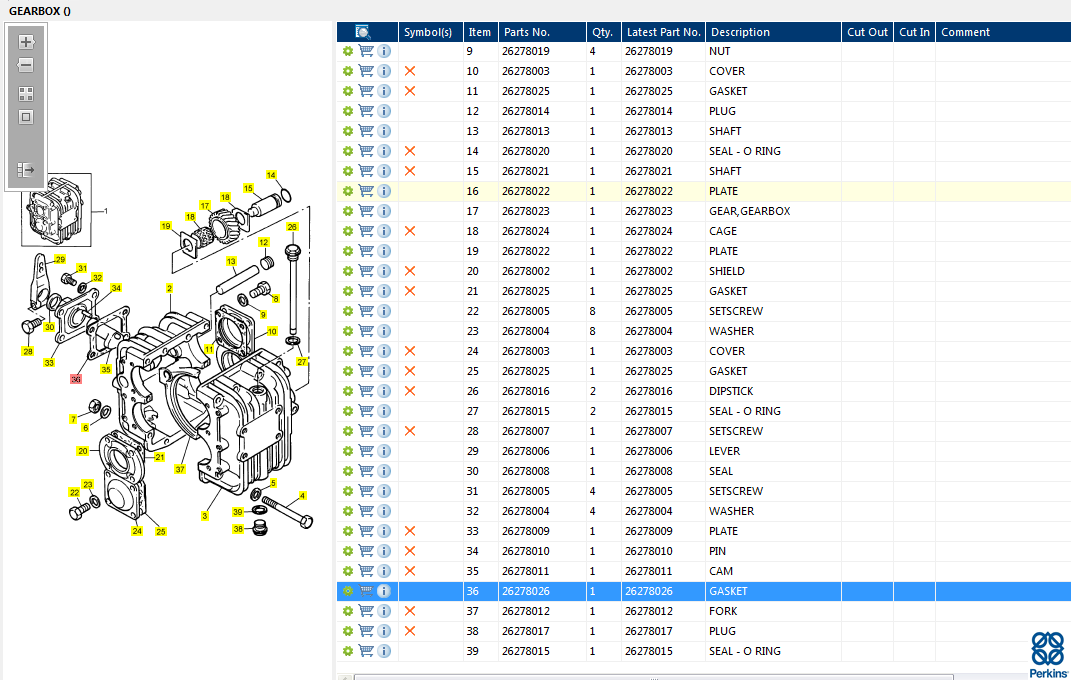Click the list export arrow icon
1071x680 pixels.
[26, 170]
